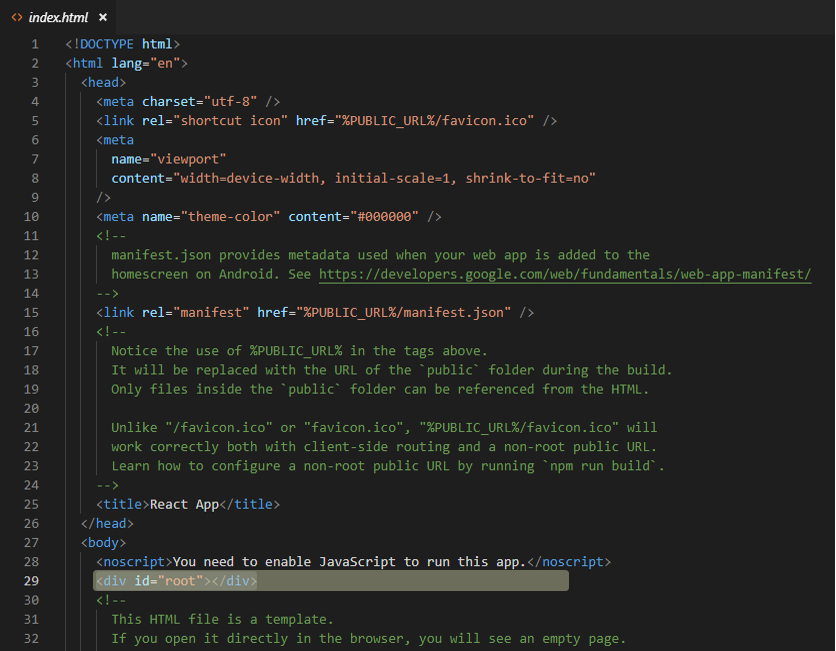Select the index.html editor tab
Screen dimensions: 836x651
(58, 18)
